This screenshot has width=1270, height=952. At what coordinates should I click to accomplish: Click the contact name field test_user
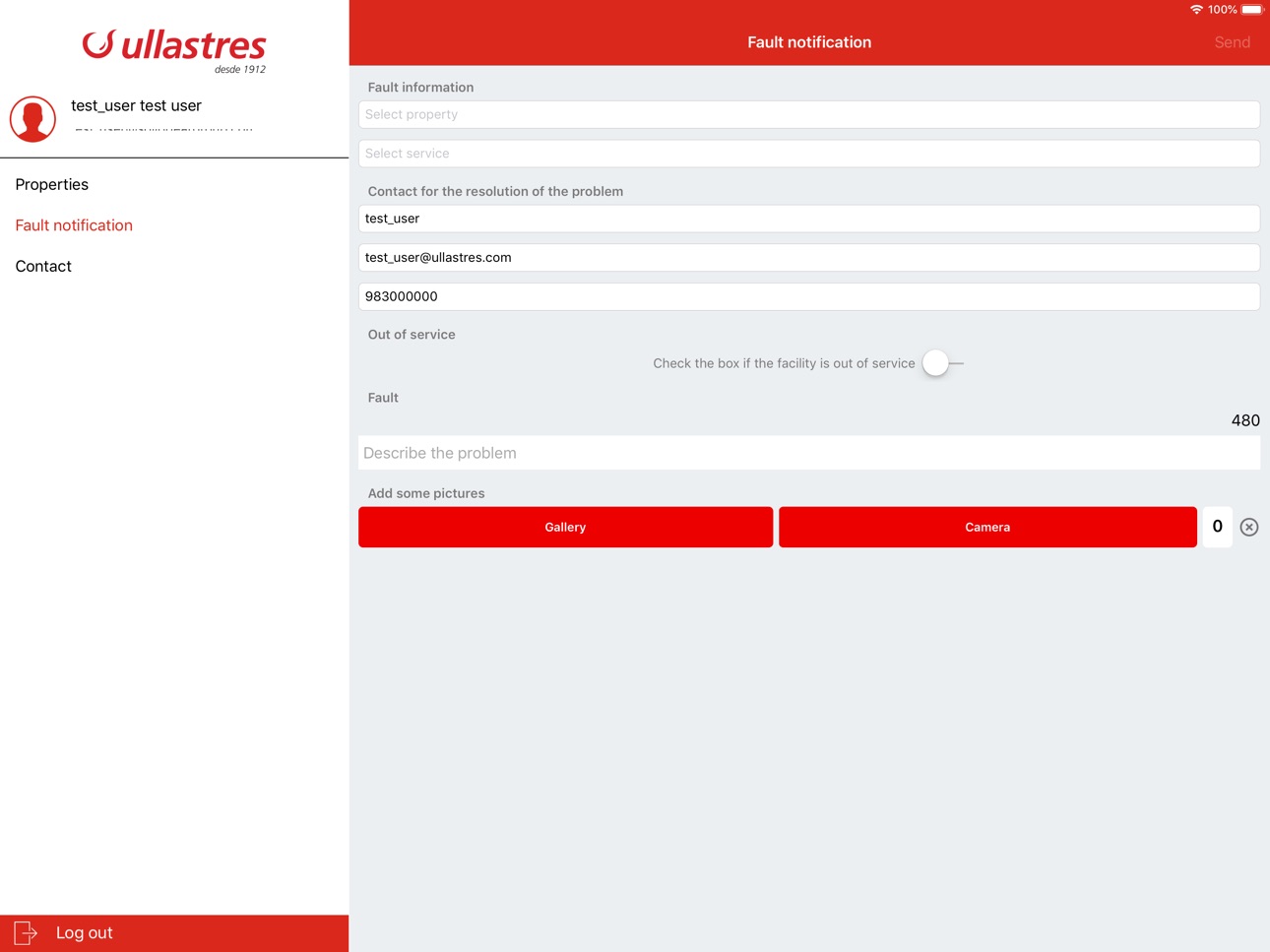tap(809, 219)
